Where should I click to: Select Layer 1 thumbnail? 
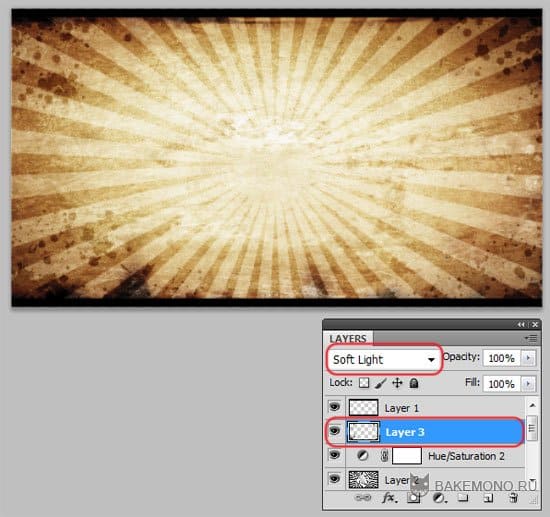point(363,408)
